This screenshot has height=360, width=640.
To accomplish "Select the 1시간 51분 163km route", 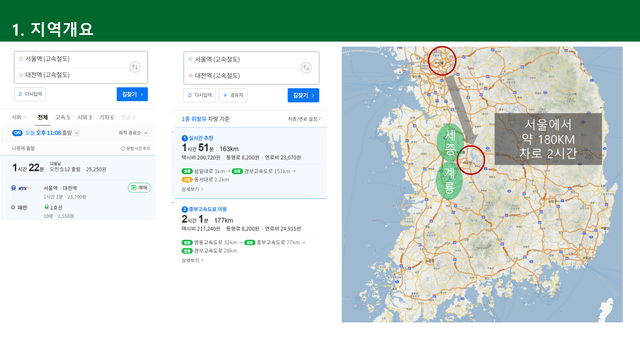I will tap(250, 163).
